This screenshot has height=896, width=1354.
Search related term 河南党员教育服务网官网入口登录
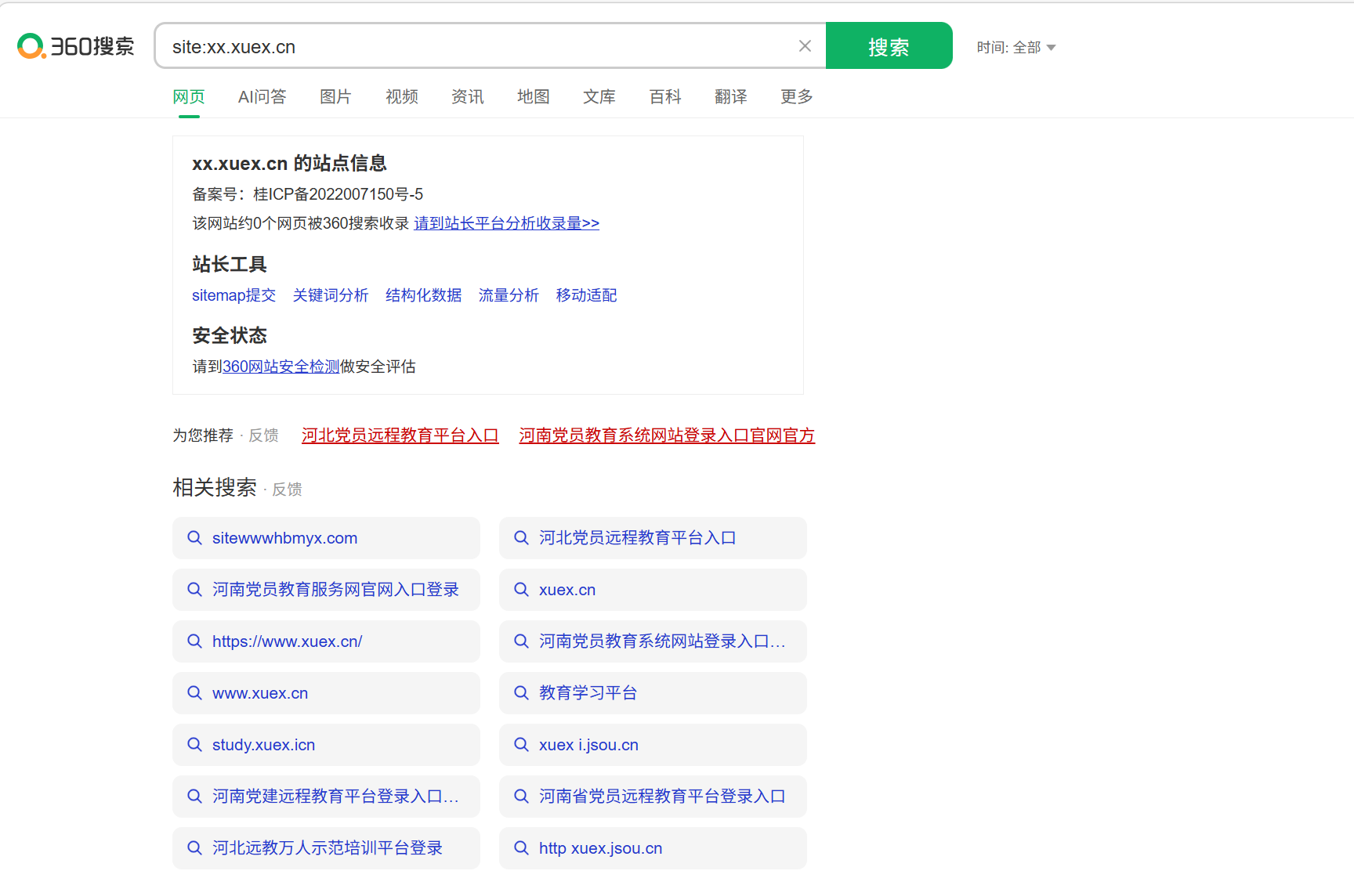326,590
